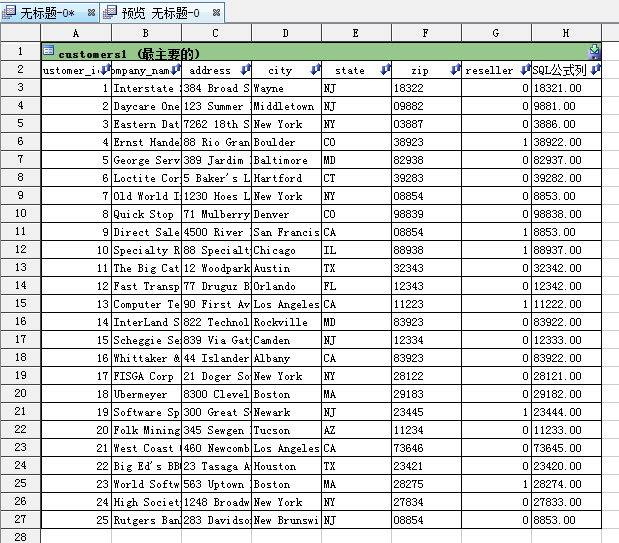
Task: Select row header 27
Action: click(21, 519)
